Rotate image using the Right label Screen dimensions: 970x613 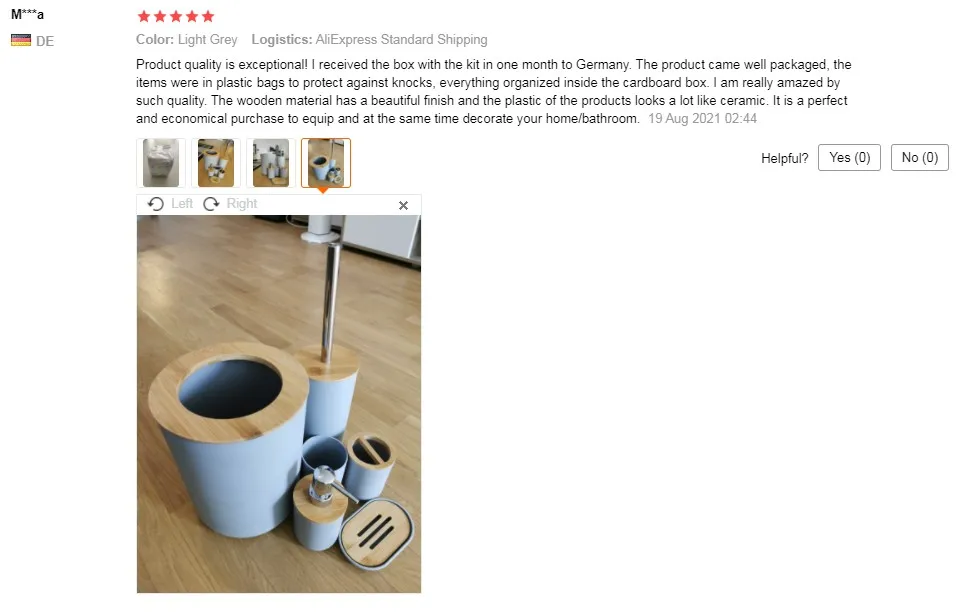(241, 204)
